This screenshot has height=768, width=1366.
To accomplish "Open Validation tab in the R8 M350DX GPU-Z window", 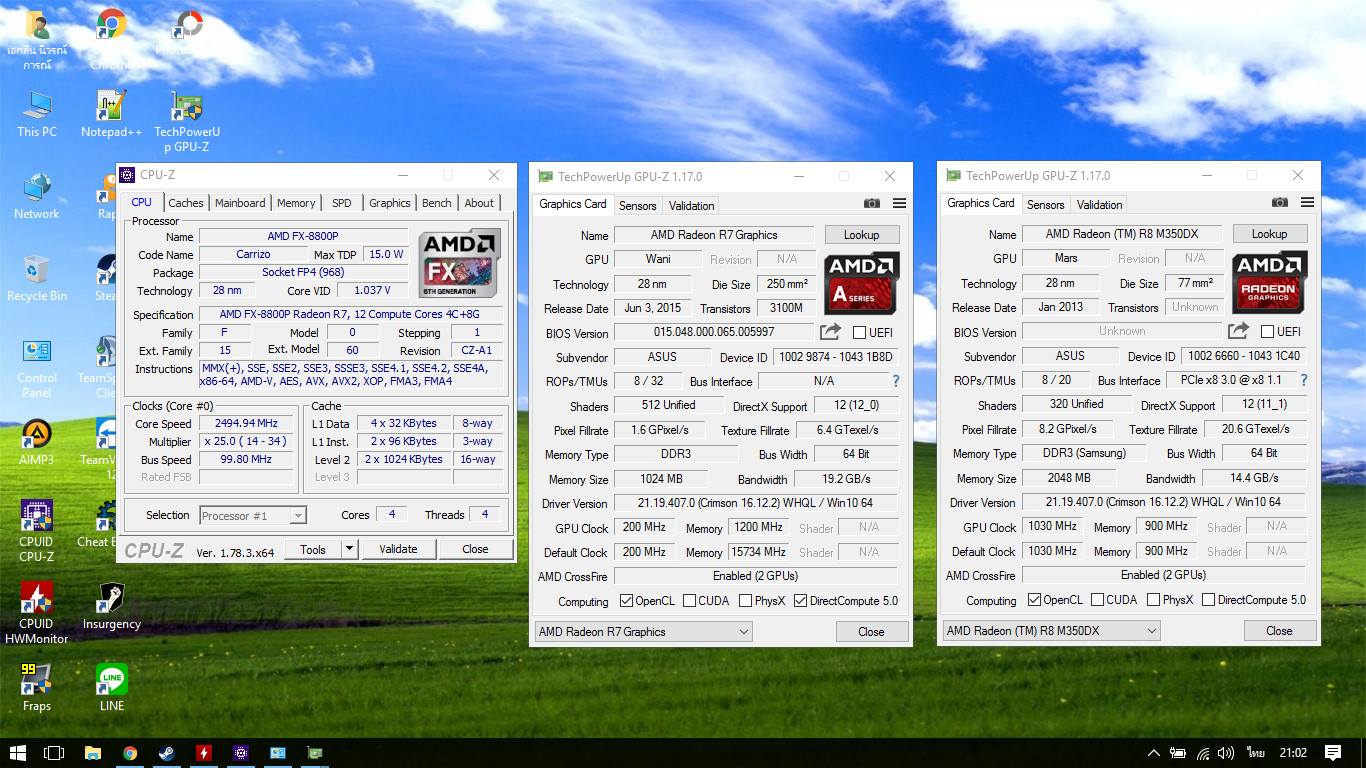I will (x=1100, y=205).
